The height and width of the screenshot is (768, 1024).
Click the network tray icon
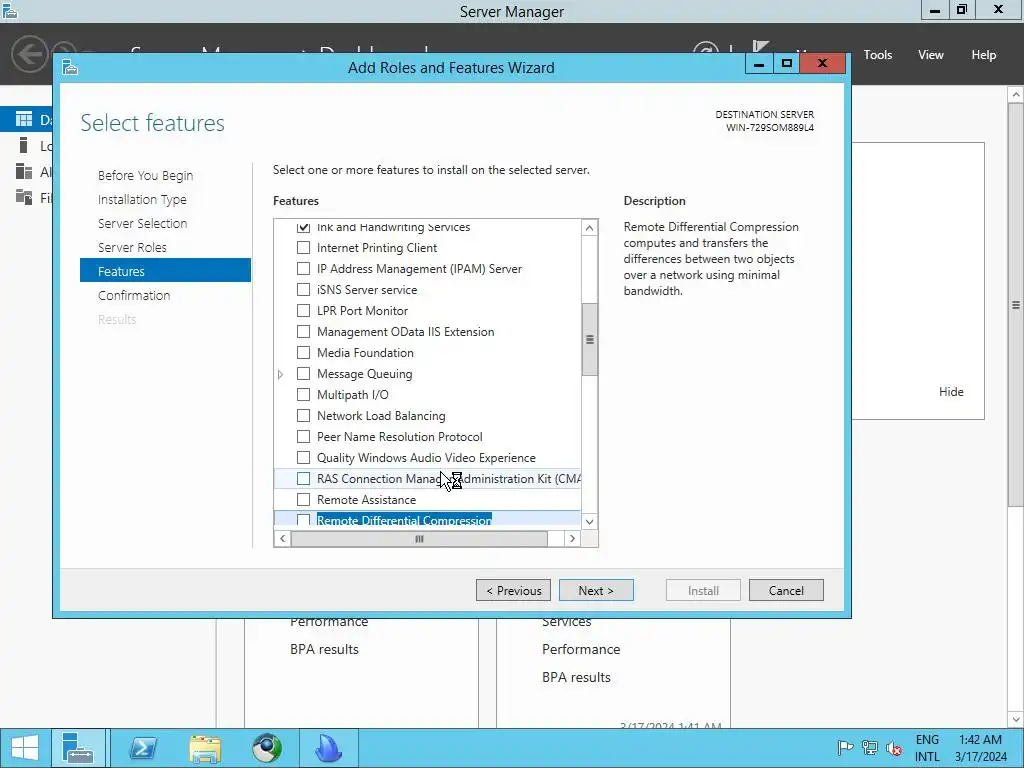(869, 748)
